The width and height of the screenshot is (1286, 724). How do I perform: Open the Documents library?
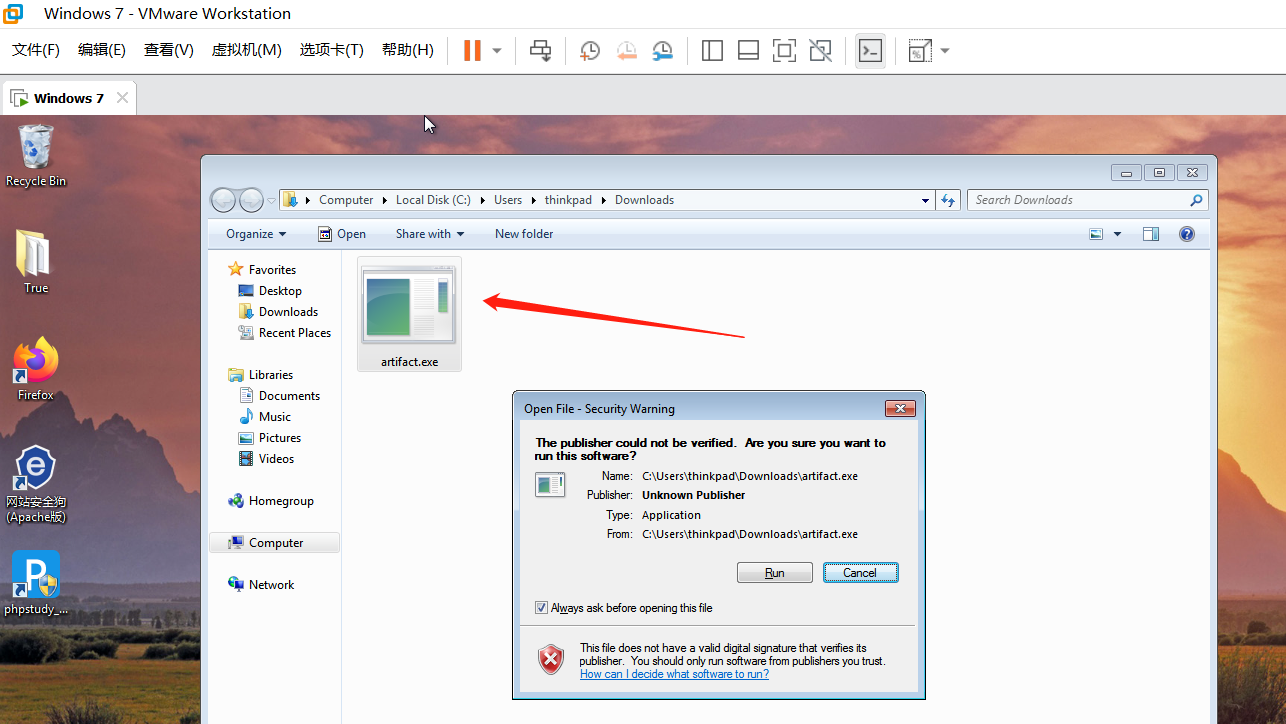(x=279, y=396)
